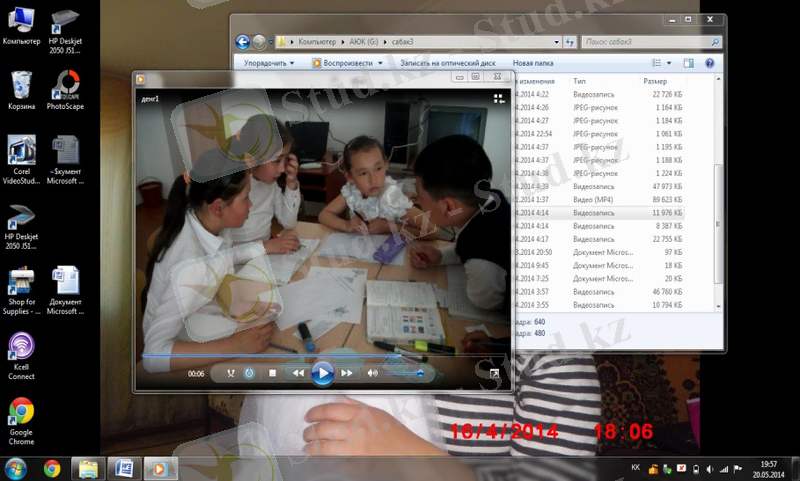Toggle Repeat mode in media player
The image size is (800, 481).
(x=249, y=373)
